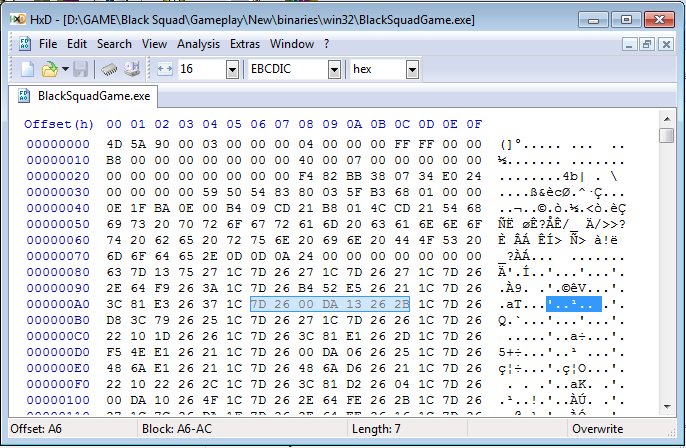Click the HxD application icon in title bar
686x448 pixels.
click(18, 20)
